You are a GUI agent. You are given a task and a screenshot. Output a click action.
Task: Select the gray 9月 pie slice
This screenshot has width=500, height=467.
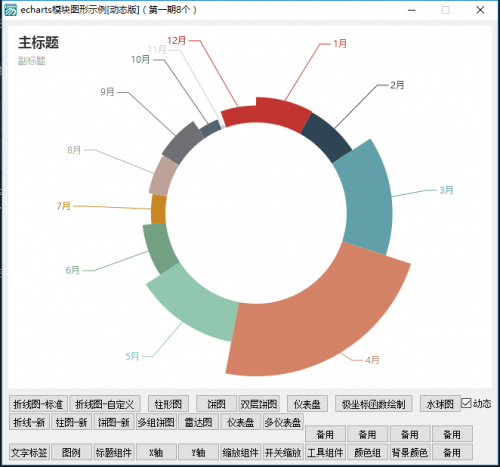coord(183,143)
